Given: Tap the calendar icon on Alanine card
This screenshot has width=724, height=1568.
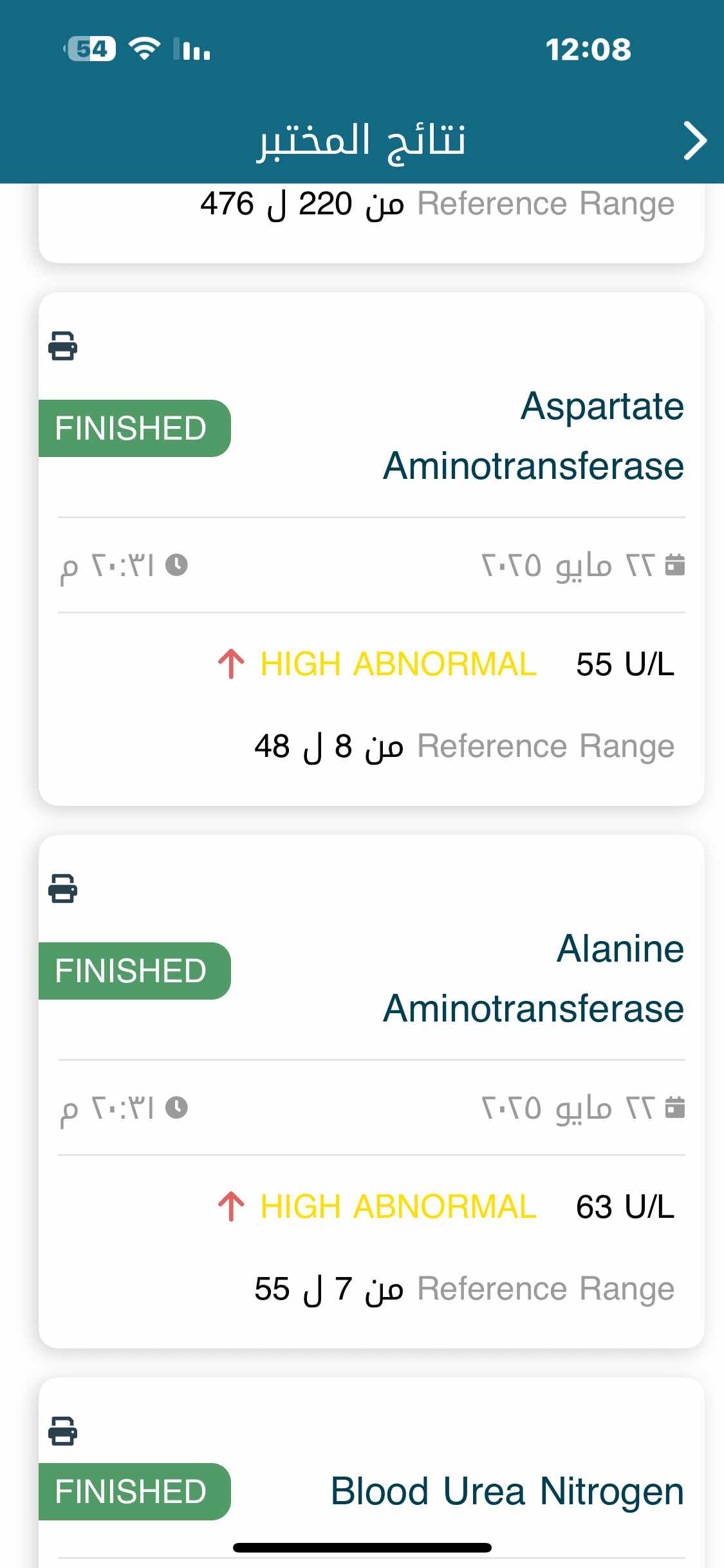Looking at the screenshot, I should click(674, 1107).
